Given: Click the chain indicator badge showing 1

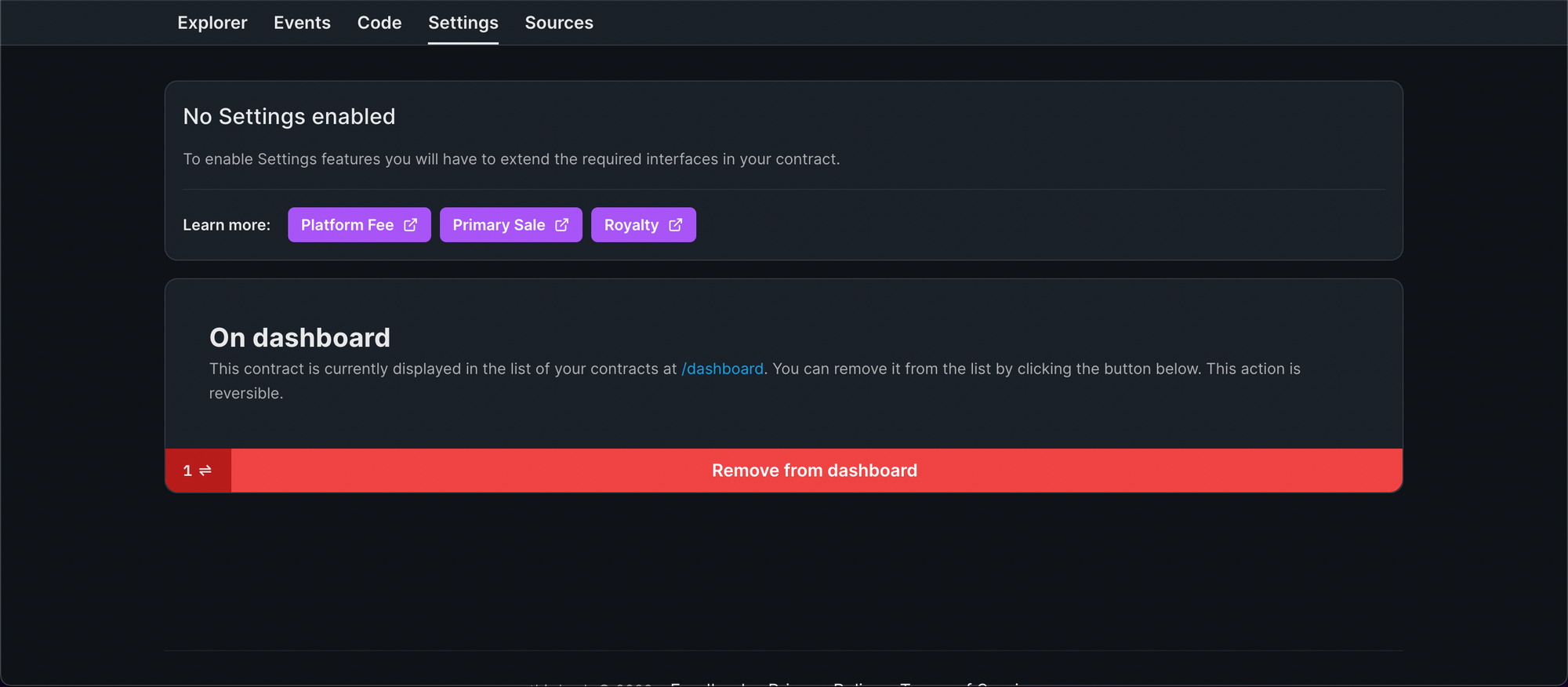Looking at the screenshot, I should [198, 471].
